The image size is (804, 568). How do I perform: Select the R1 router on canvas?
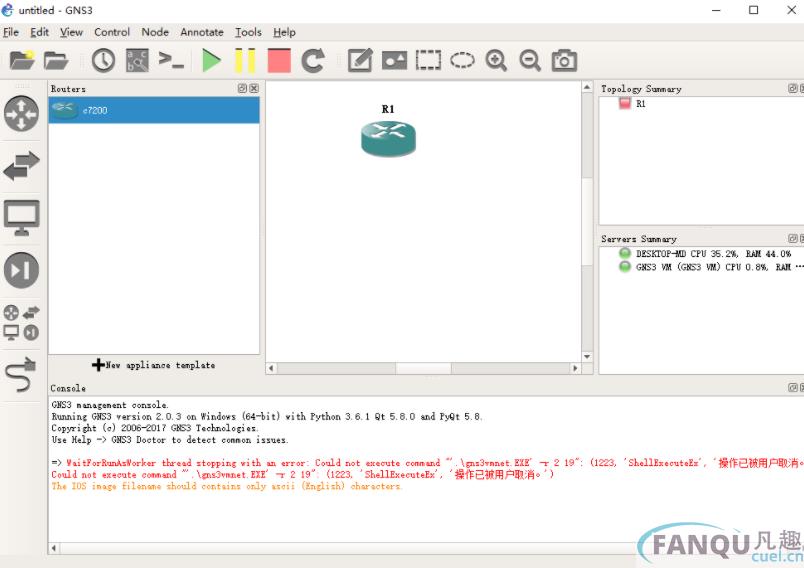(x=388, y=138)
